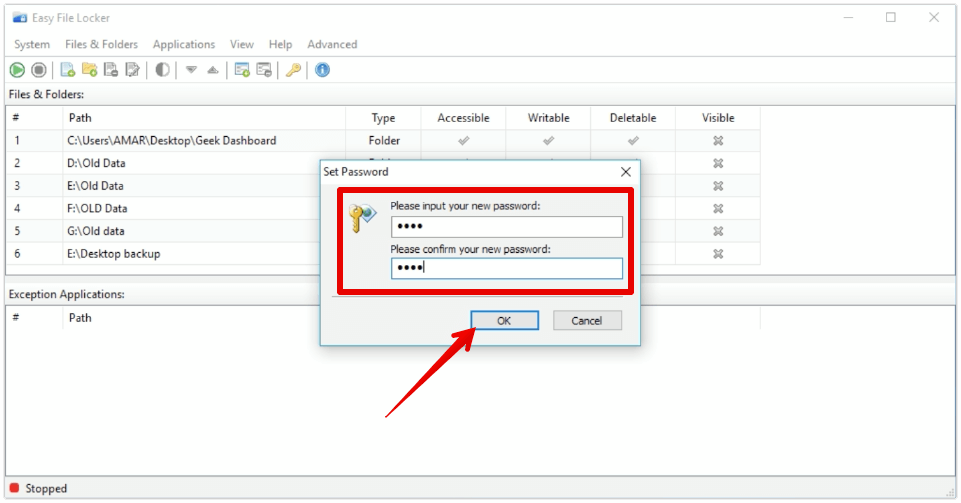Click the green Start Protection toolbar icon

pyautogui.click(x=17, y=70)
